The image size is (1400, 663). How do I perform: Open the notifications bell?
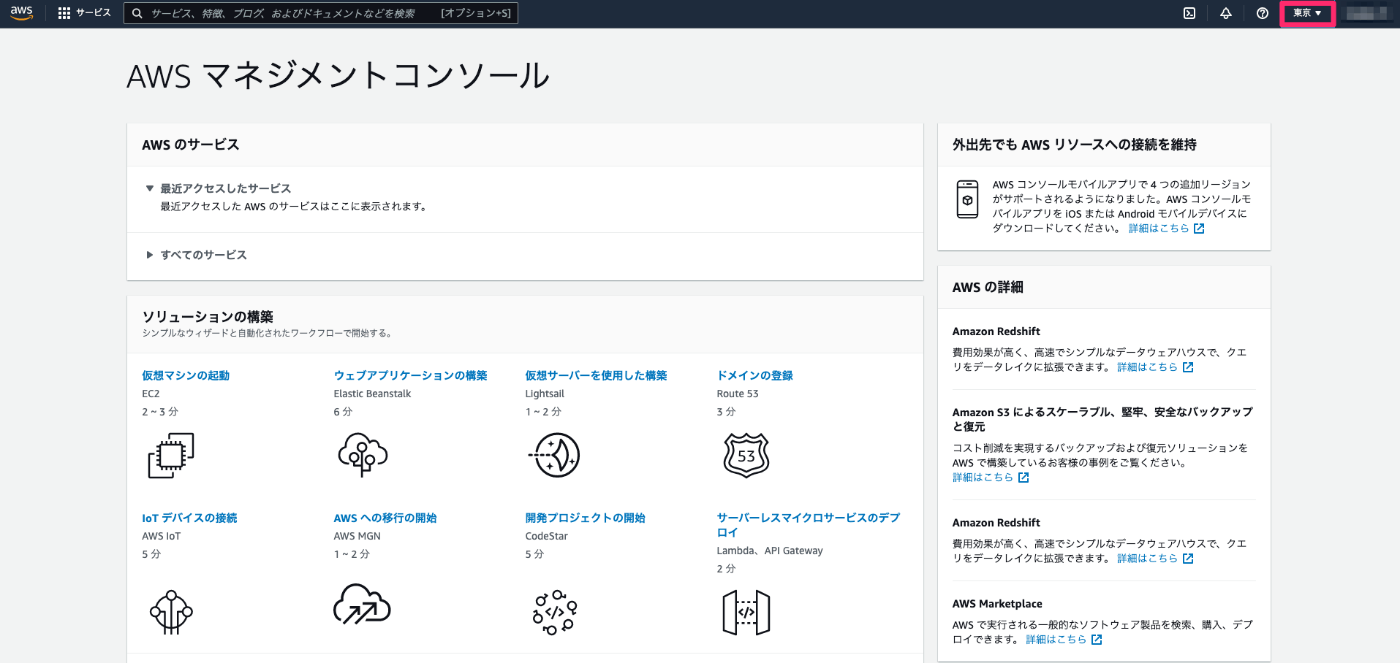click(x=1226, y=13)
